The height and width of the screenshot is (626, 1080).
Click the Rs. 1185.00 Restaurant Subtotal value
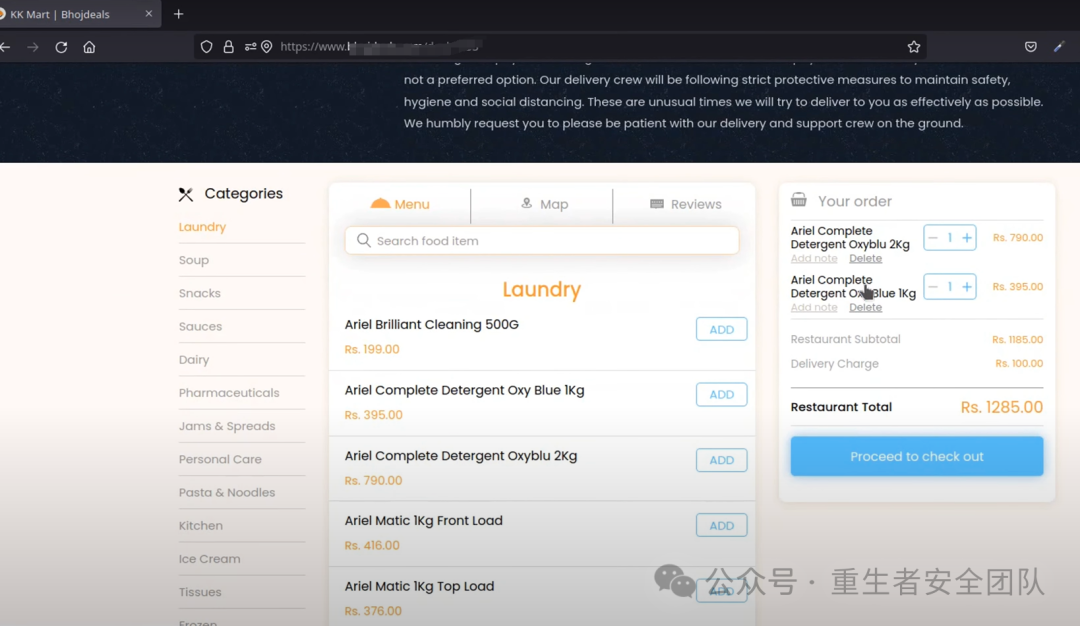pos(1017,340)
